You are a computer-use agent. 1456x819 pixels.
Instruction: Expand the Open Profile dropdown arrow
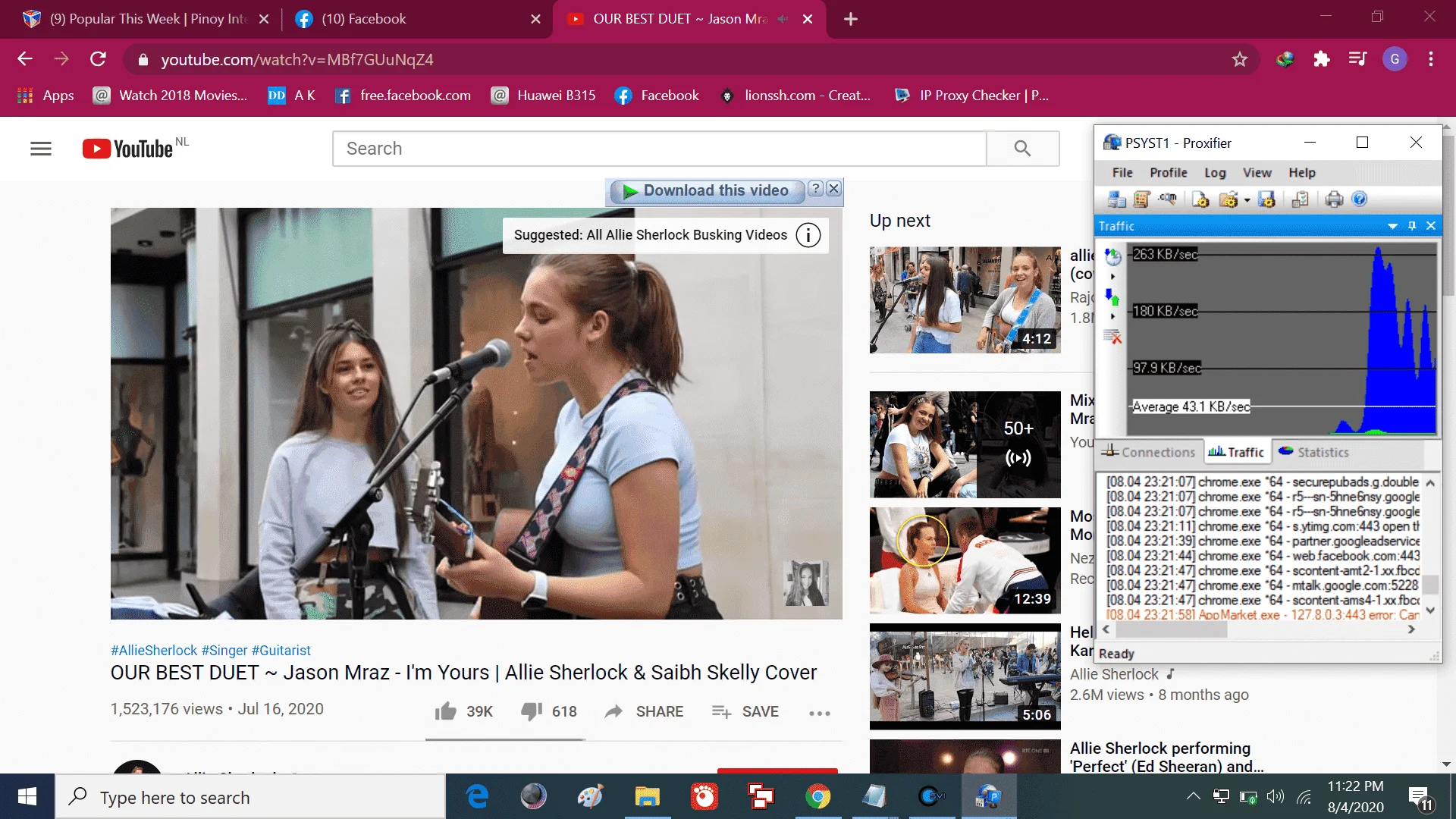click(1247, 201)
